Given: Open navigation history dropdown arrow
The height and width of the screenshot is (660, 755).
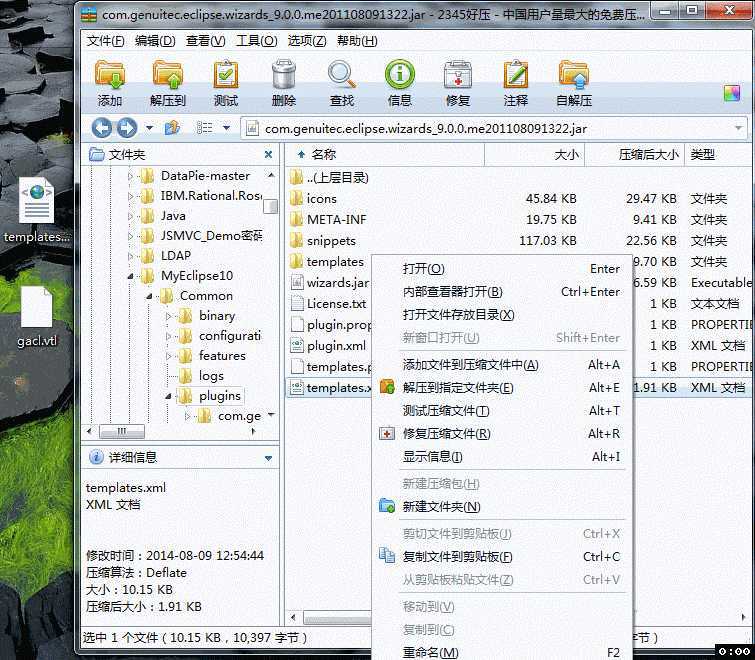Looking at the screenshot, I should [x=150, y=128].
